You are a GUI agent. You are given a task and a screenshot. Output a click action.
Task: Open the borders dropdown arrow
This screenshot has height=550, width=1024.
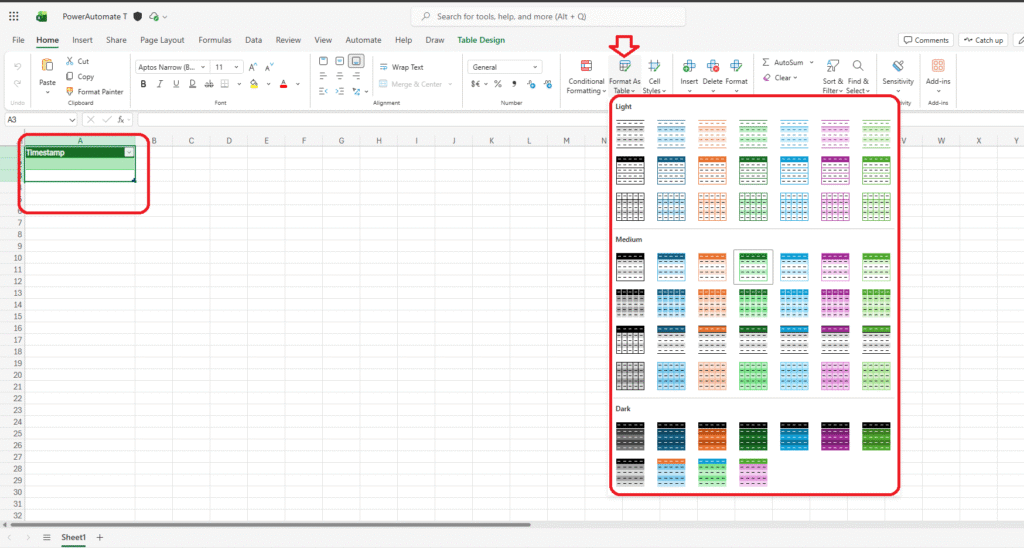click(239, 84)
